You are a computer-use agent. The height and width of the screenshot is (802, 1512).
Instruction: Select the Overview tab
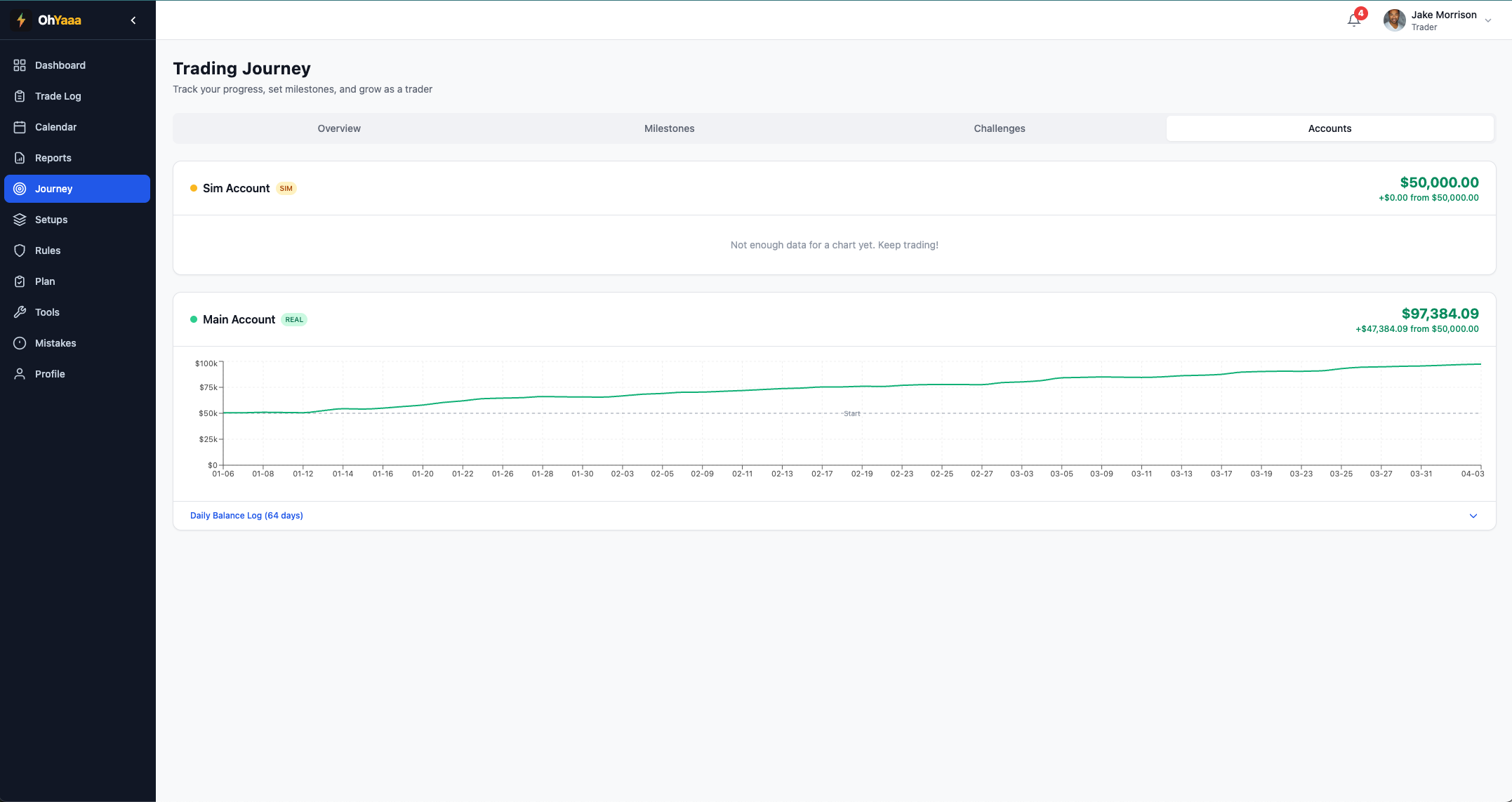pos(339,128)
